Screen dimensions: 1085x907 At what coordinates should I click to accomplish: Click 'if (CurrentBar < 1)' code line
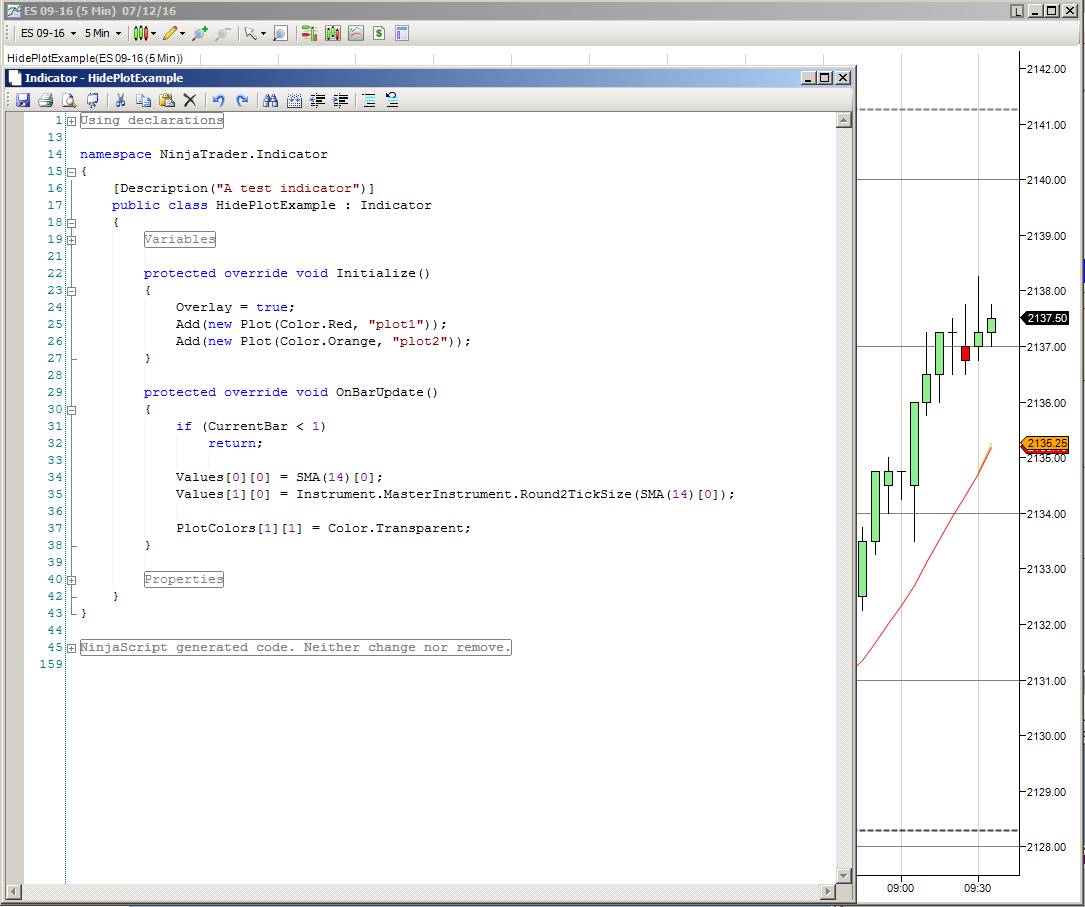250,426
